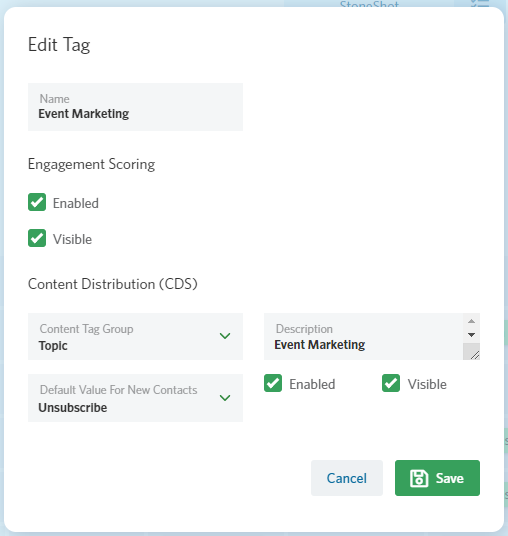
Task: Click inside the Description text area
Action: tap(364, 336)
